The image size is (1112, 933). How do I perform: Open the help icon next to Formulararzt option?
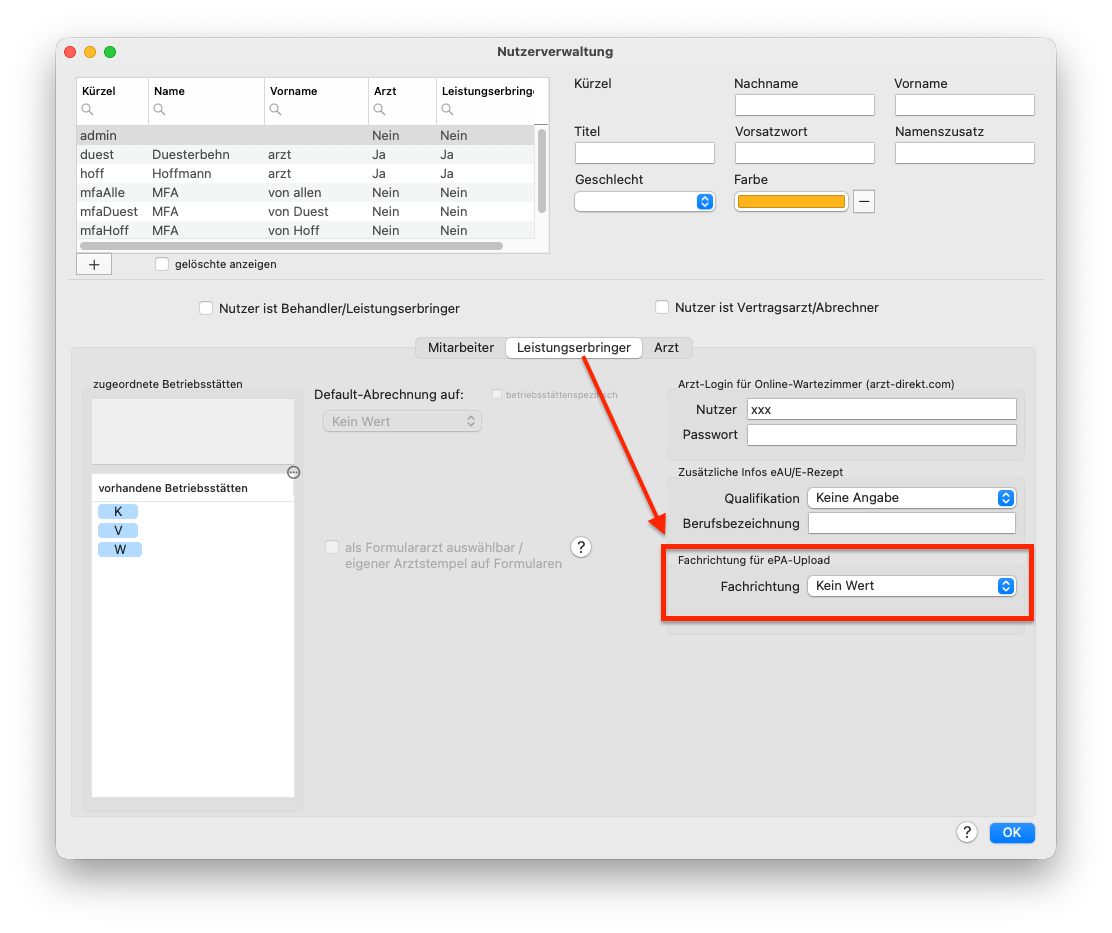tap(581, 547)
